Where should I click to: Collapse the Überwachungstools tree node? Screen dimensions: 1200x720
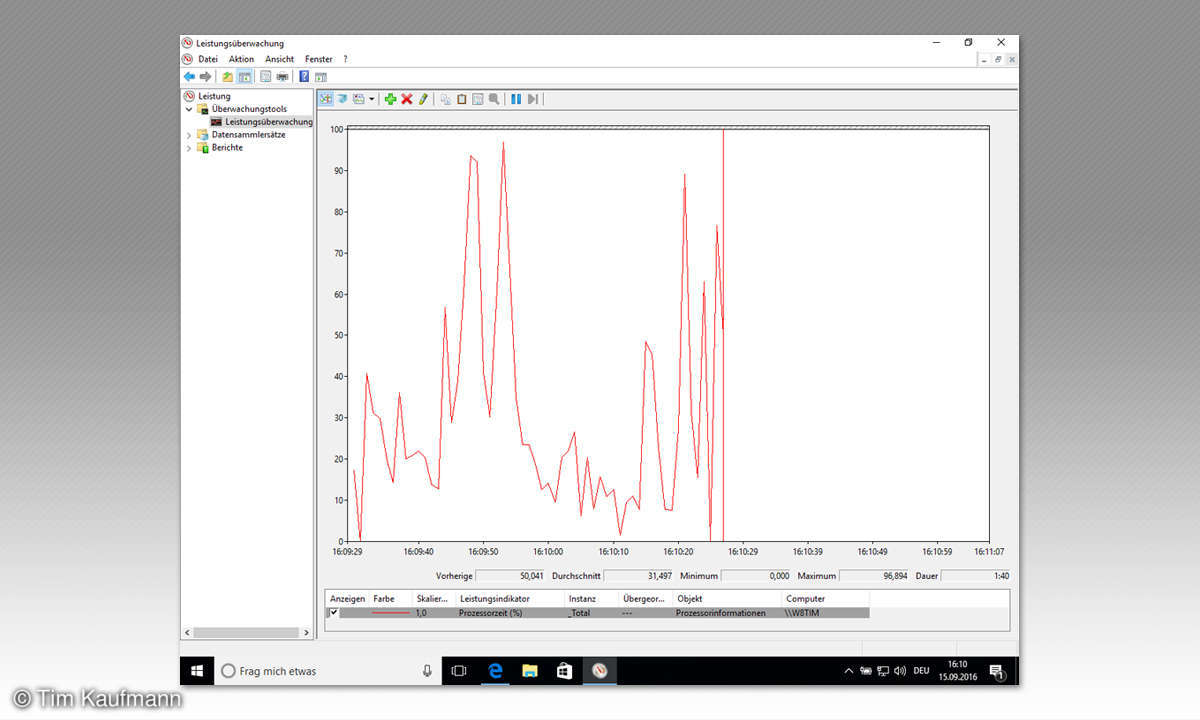[x=189, y=109]
